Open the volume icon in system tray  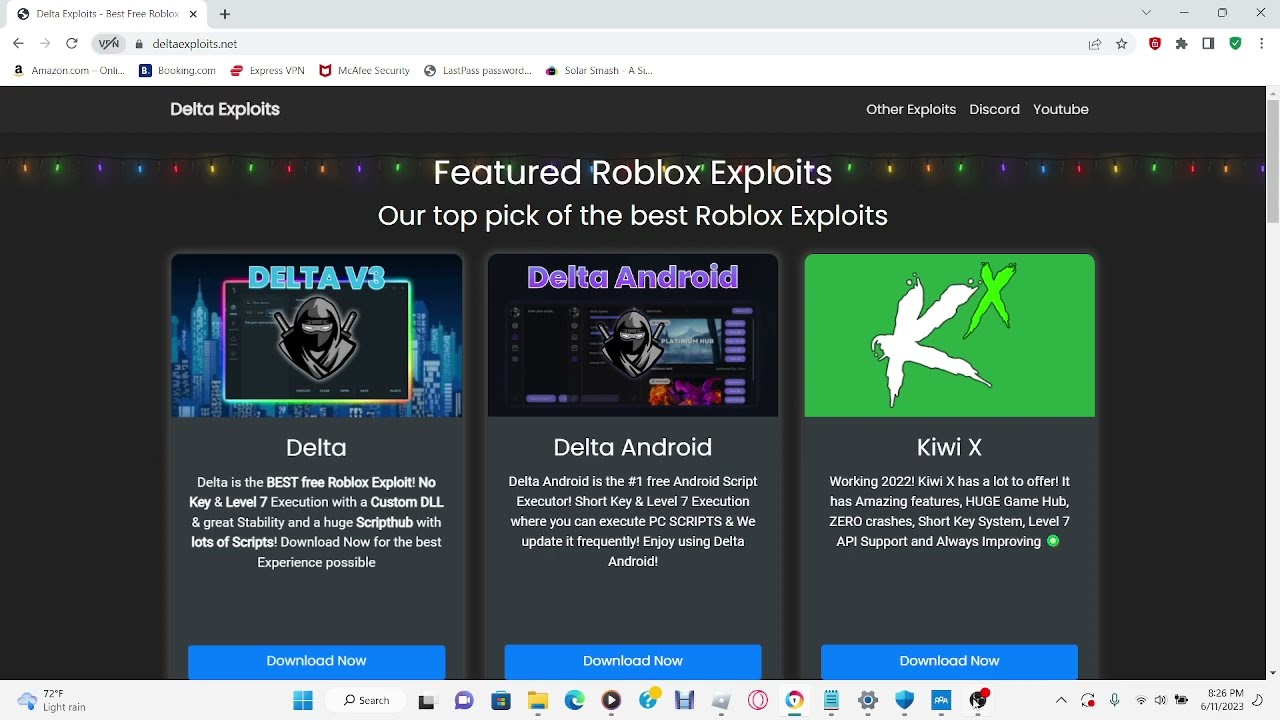click(x=1160, y=700)
